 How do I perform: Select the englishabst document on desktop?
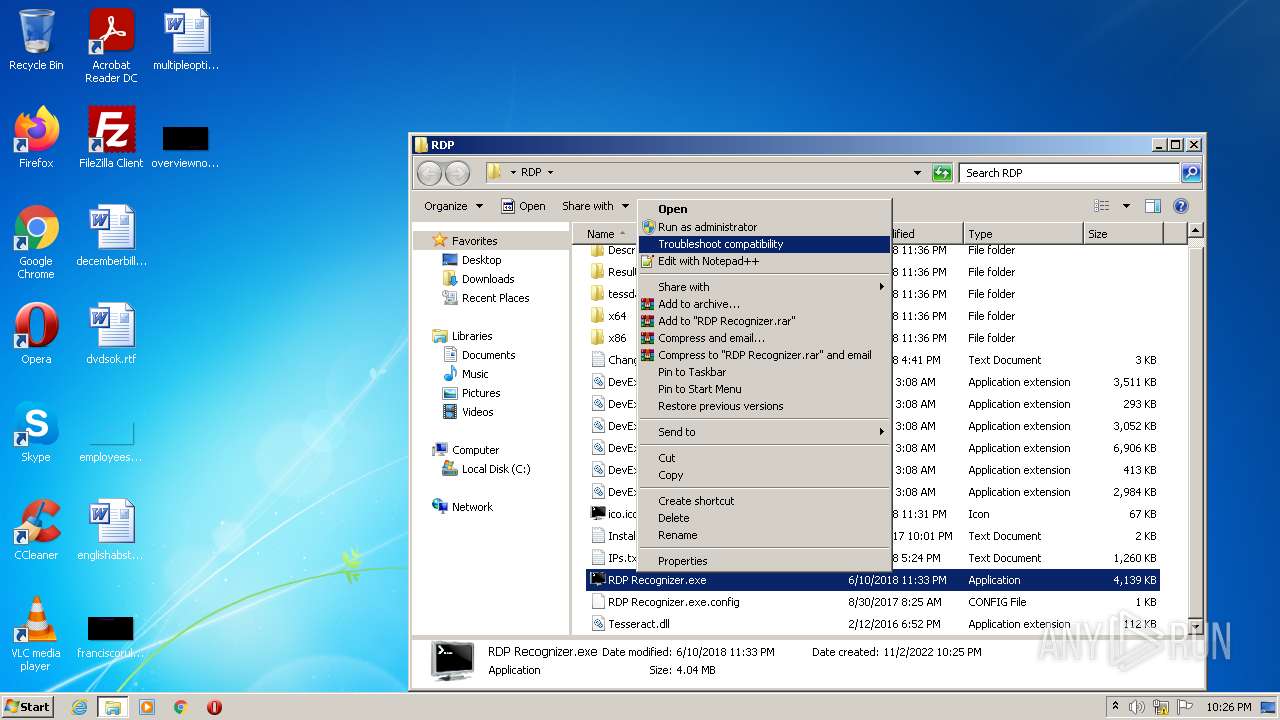[x=111, y=529]
